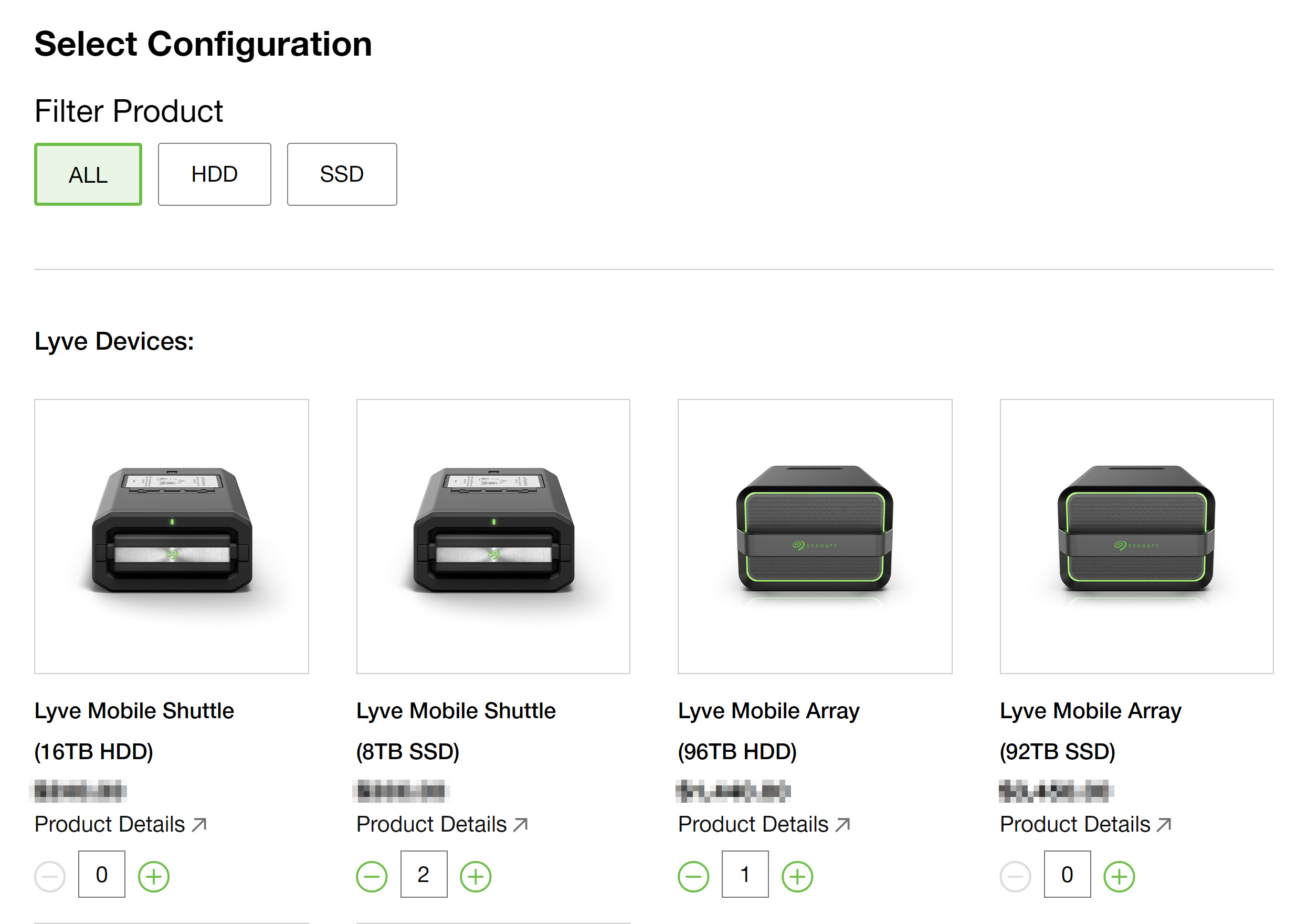Increase quantity of 92TB SSD Array

[x=1119, y=876]
